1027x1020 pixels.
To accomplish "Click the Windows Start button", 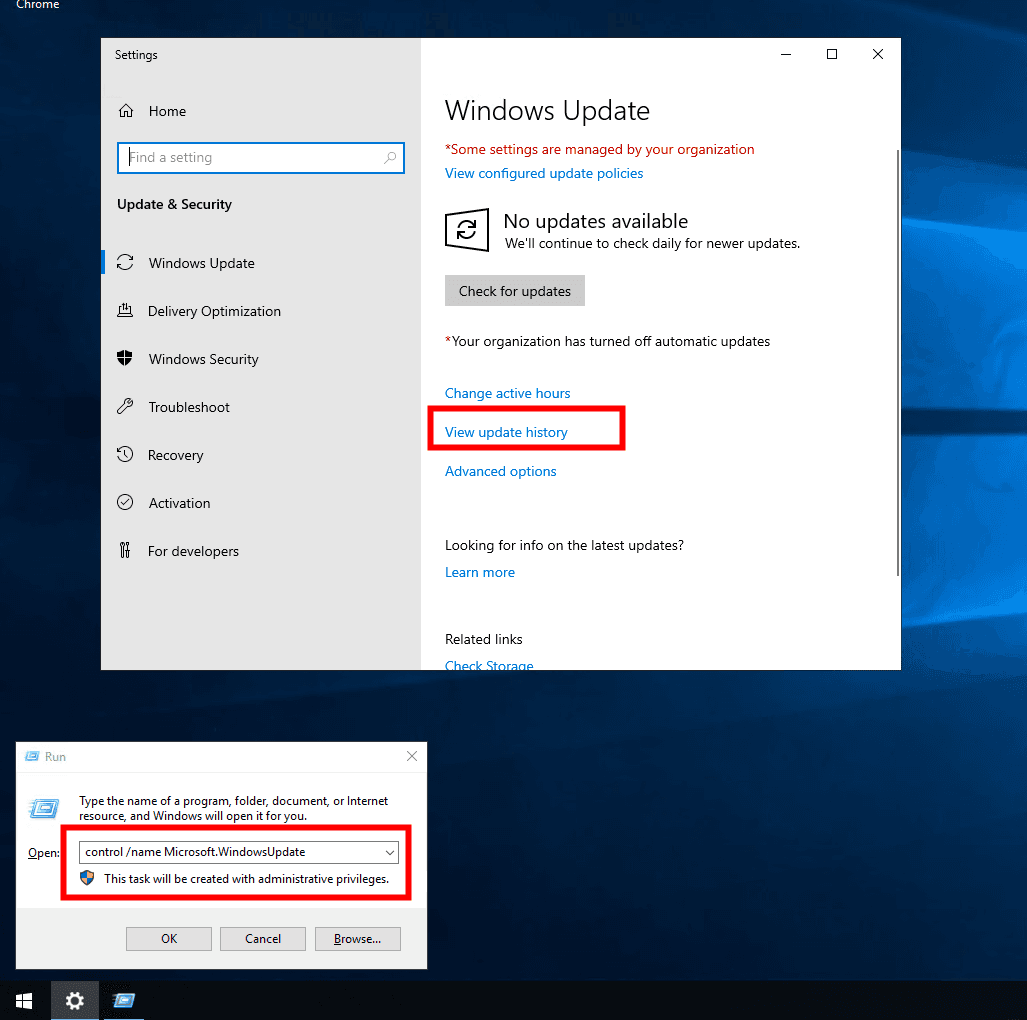I will [24, 1000].
